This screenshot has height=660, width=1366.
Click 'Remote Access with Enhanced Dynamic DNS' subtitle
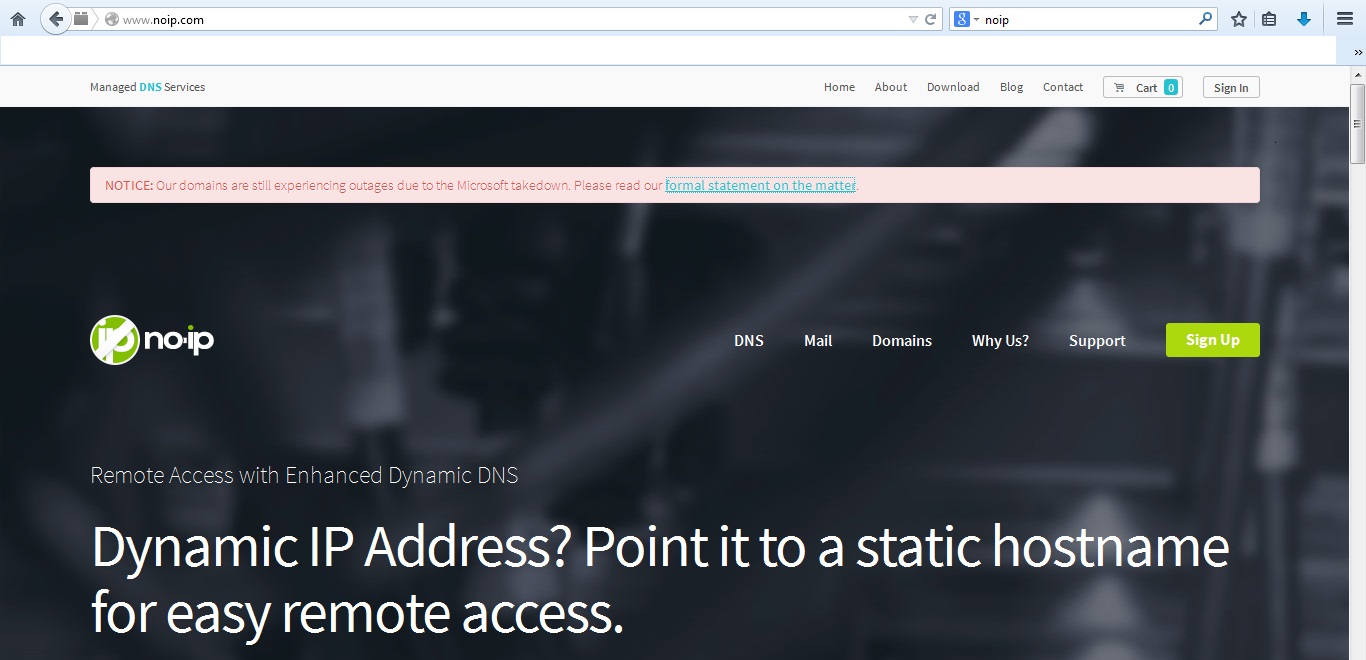point(304,475)
